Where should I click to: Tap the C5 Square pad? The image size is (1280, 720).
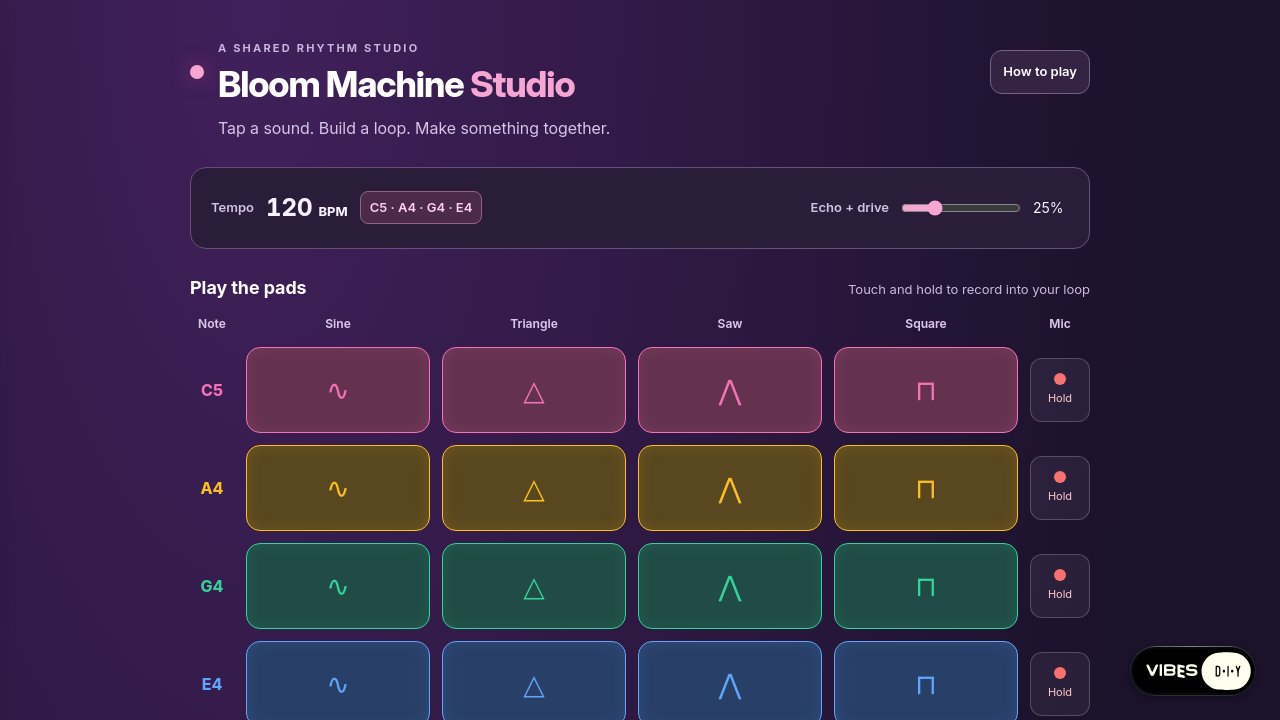pyautogui.click(x=926, y=390)
